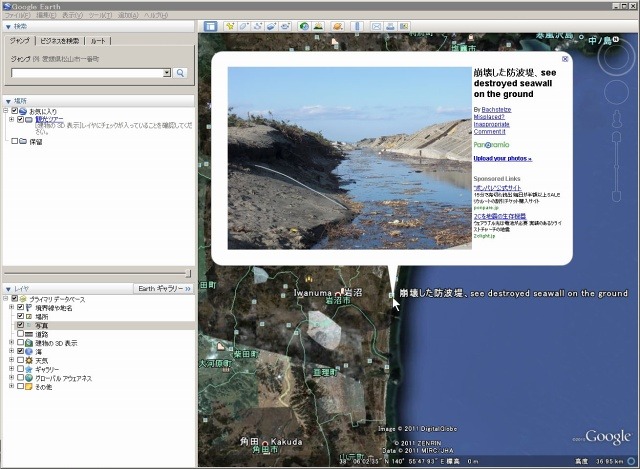
Task: Click the Street View pegman icon
Action: tap(616, 118)
